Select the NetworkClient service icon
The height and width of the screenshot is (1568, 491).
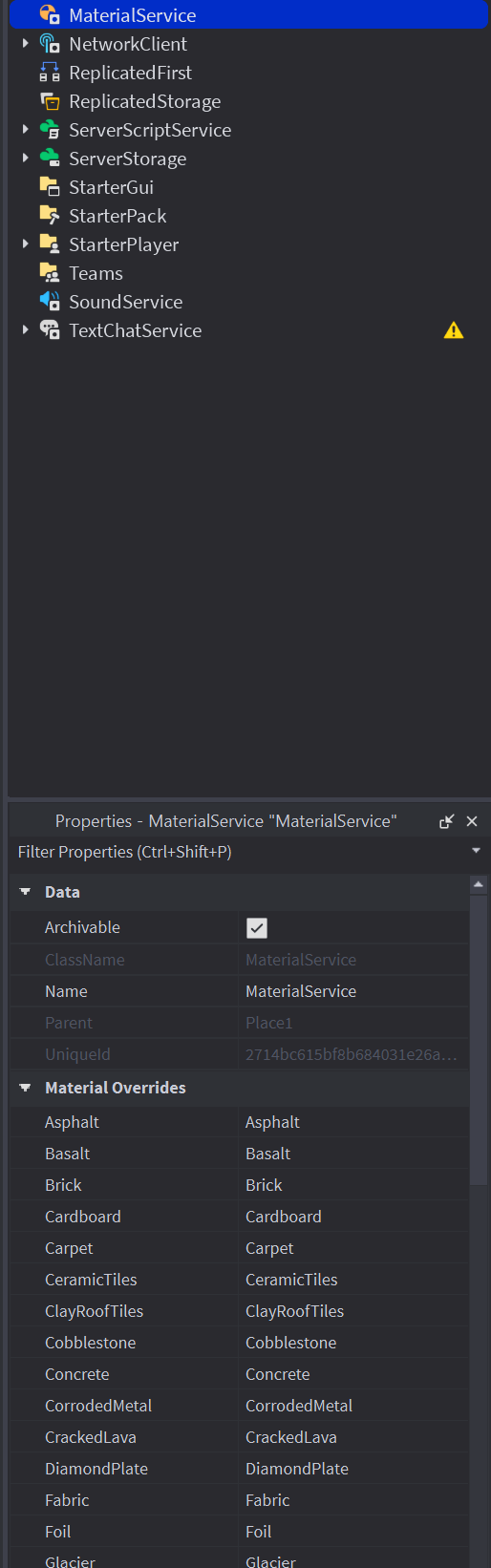50,44
